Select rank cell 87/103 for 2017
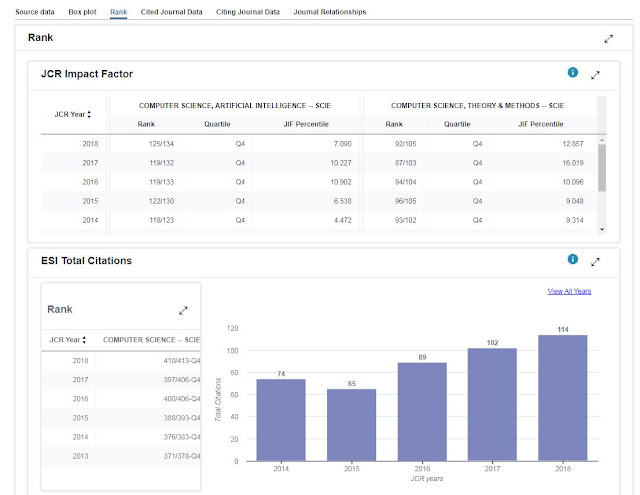The image size is (640, 495). coord(405,163)
